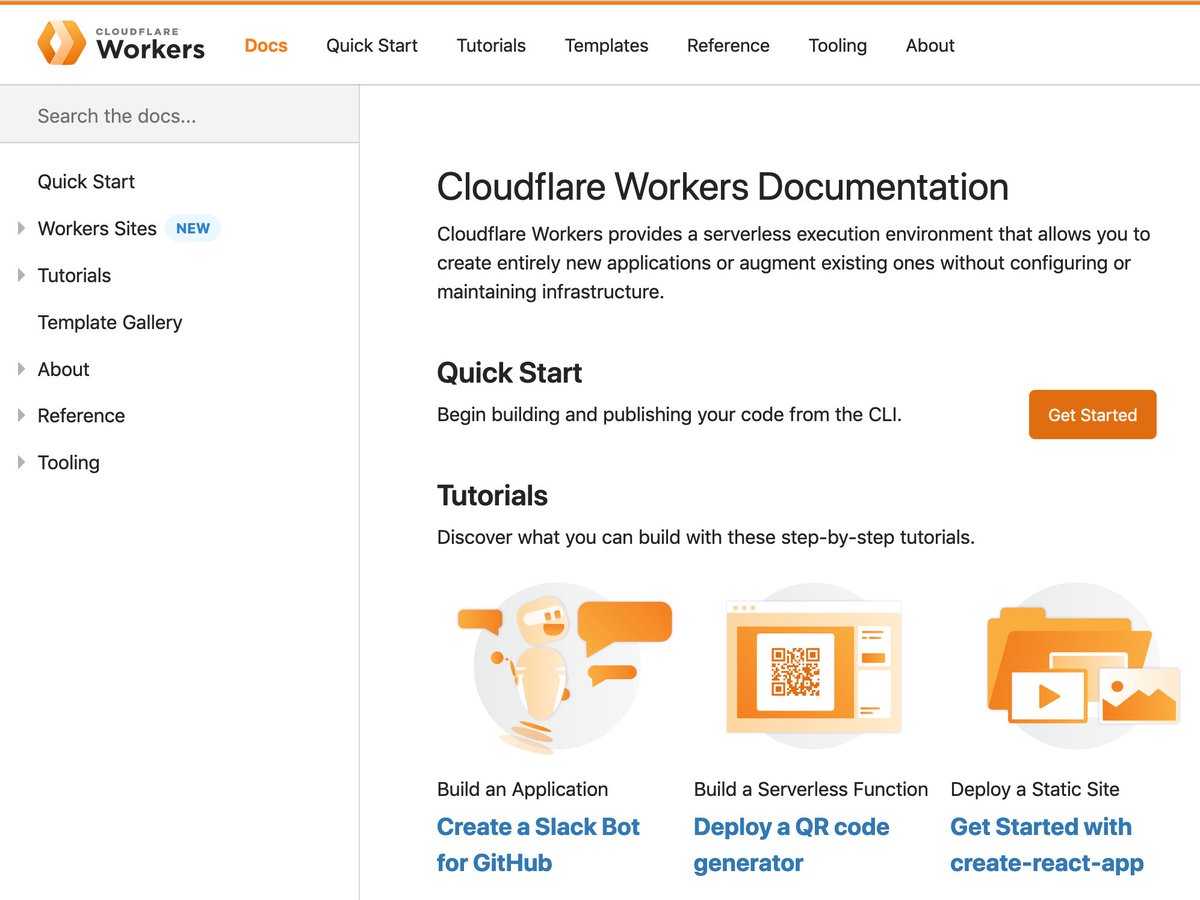
Task: Open Reference in the sidebar
Action: pyautogui.click(x=81, y=415)
